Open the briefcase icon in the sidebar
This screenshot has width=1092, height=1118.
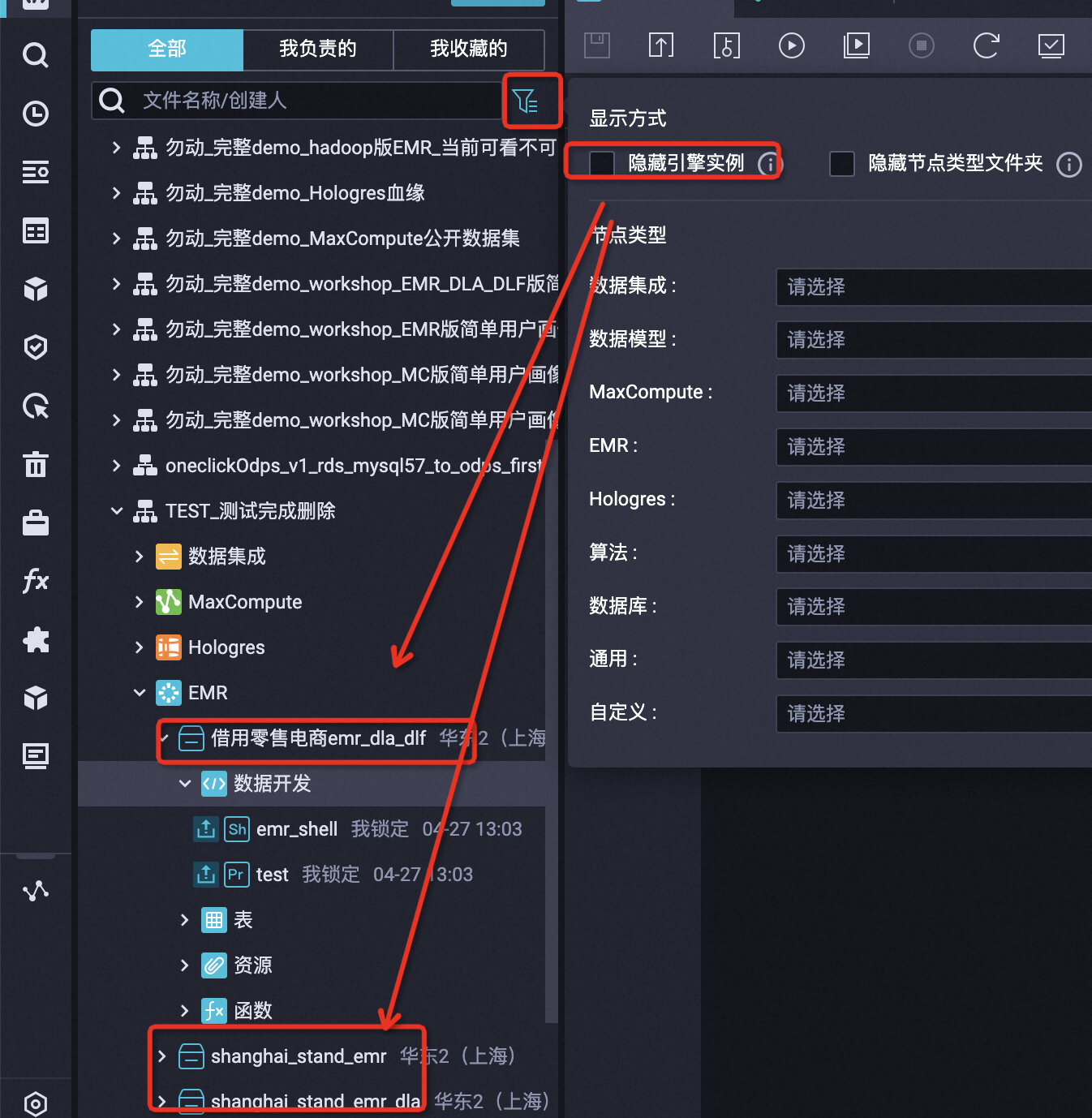36,522
